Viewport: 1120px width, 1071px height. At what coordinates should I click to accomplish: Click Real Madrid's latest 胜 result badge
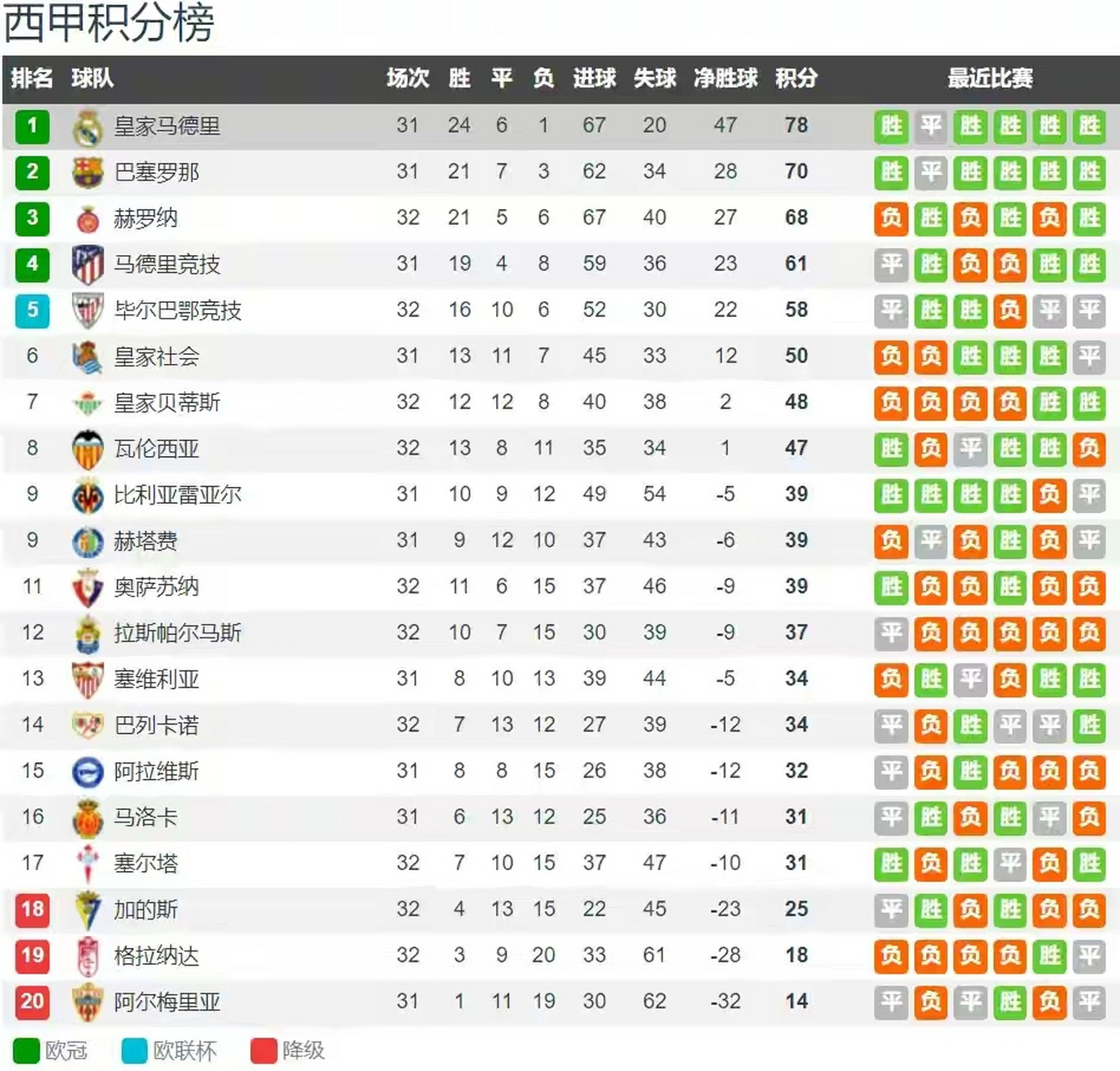coord(1089,126)
